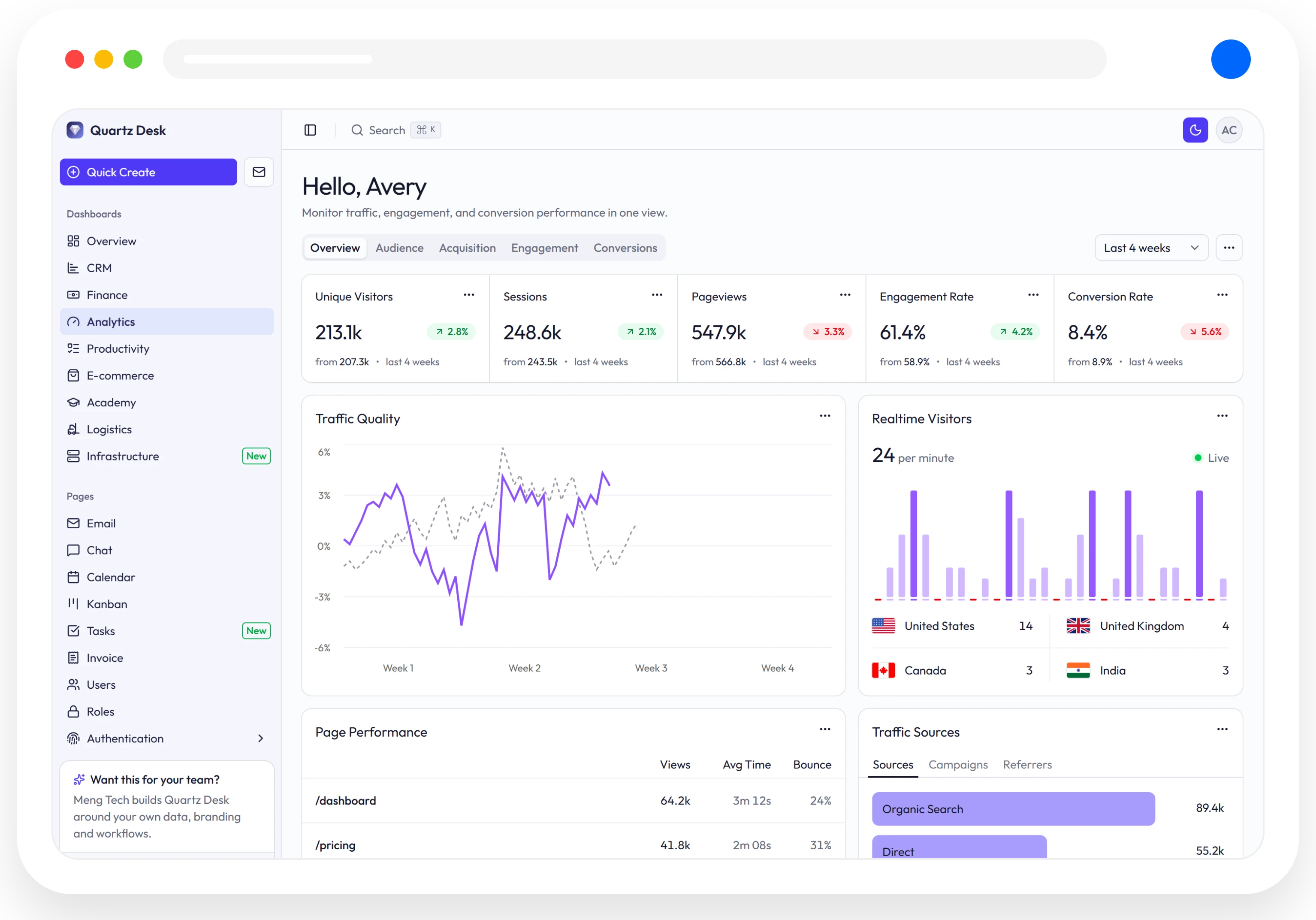Open Sessions card options menu

(x=657, y=295)
